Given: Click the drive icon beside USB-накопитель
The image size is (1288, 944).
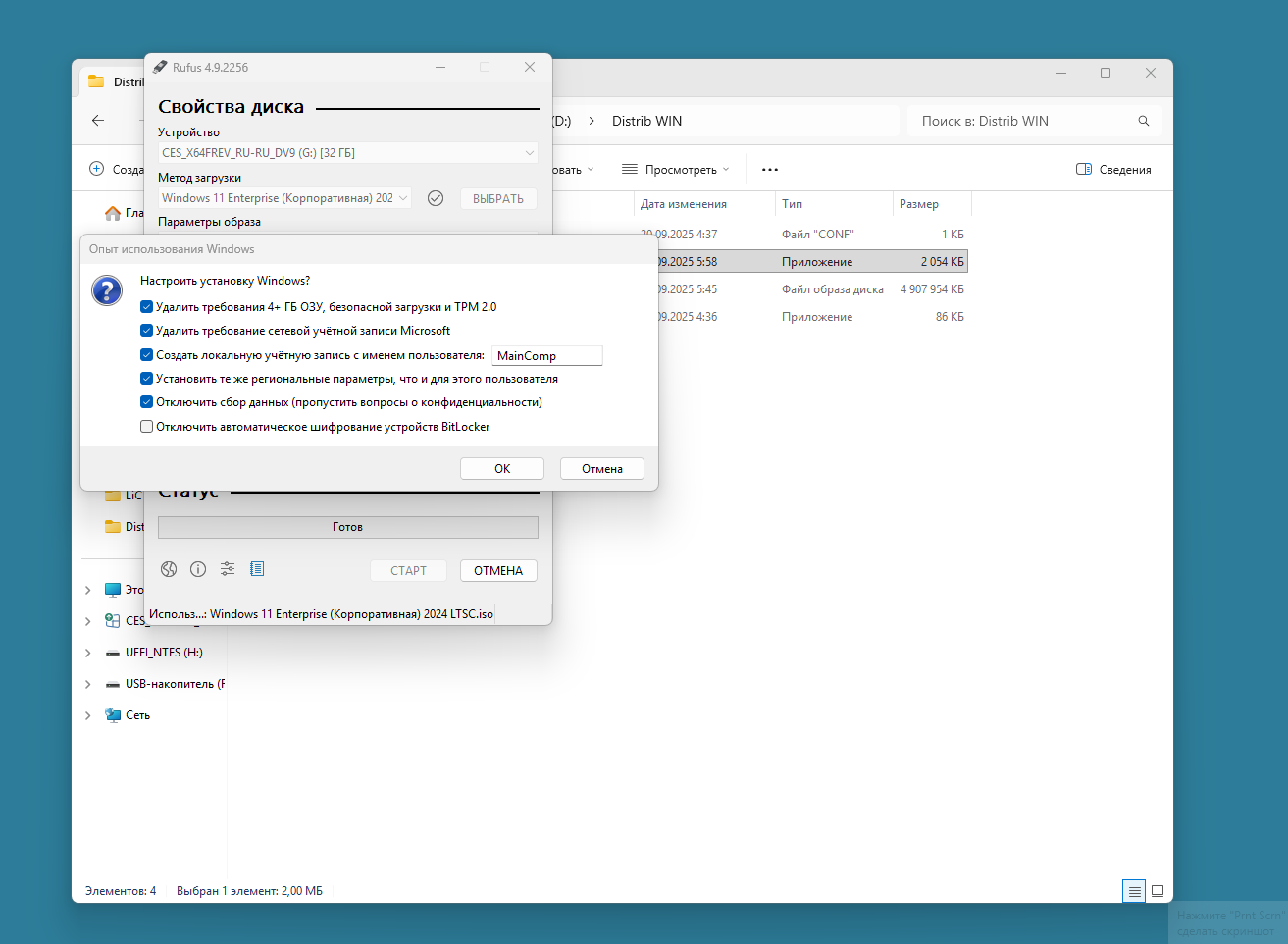Looking at the screenshot, I should [x=113, y=684].
